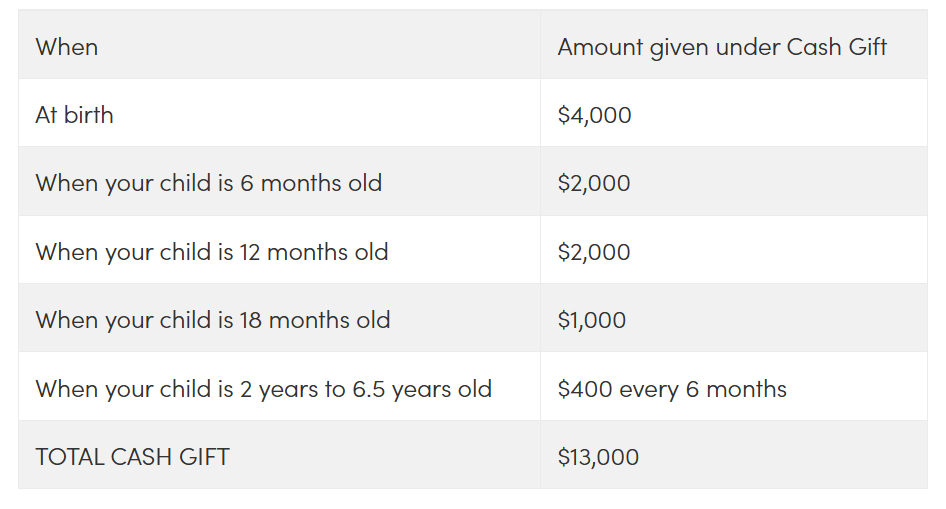Select the 'TOTAL CASH GIFT' label
946x509 pixels.
click(133, 457)
